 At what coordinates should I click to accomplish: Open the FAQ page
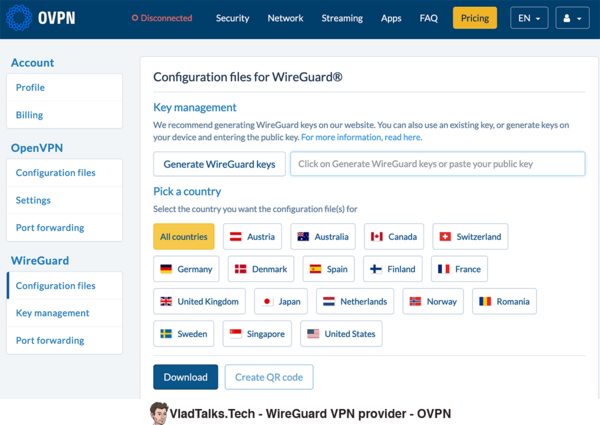(429, 18)
